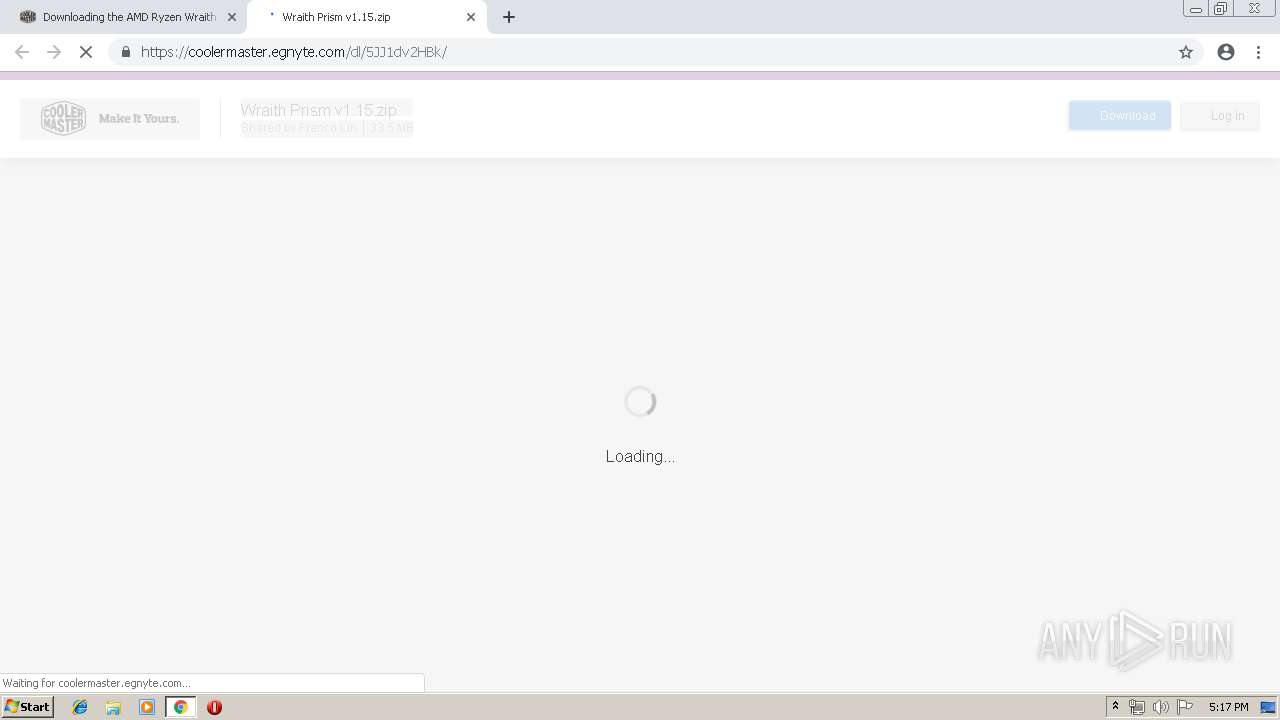This screenshot has width=1280, height=720.
Task: Restore down the Chrome window
Action: (x=1221, y=9)
